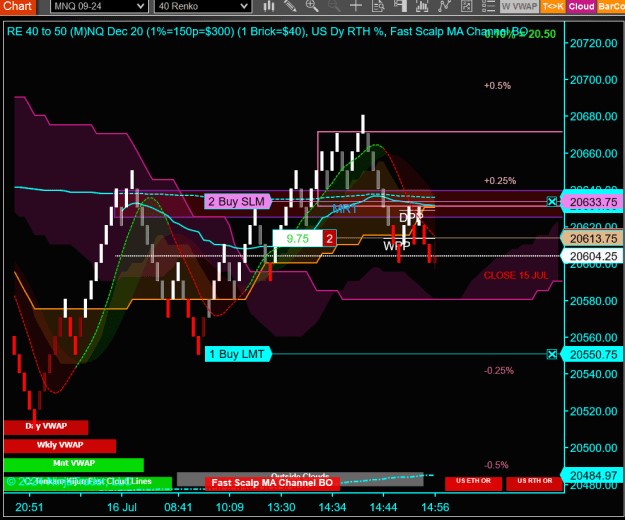Cancel the 1 Buy LMT order with X
Screen dimensions: 625x520
point(552,354)
